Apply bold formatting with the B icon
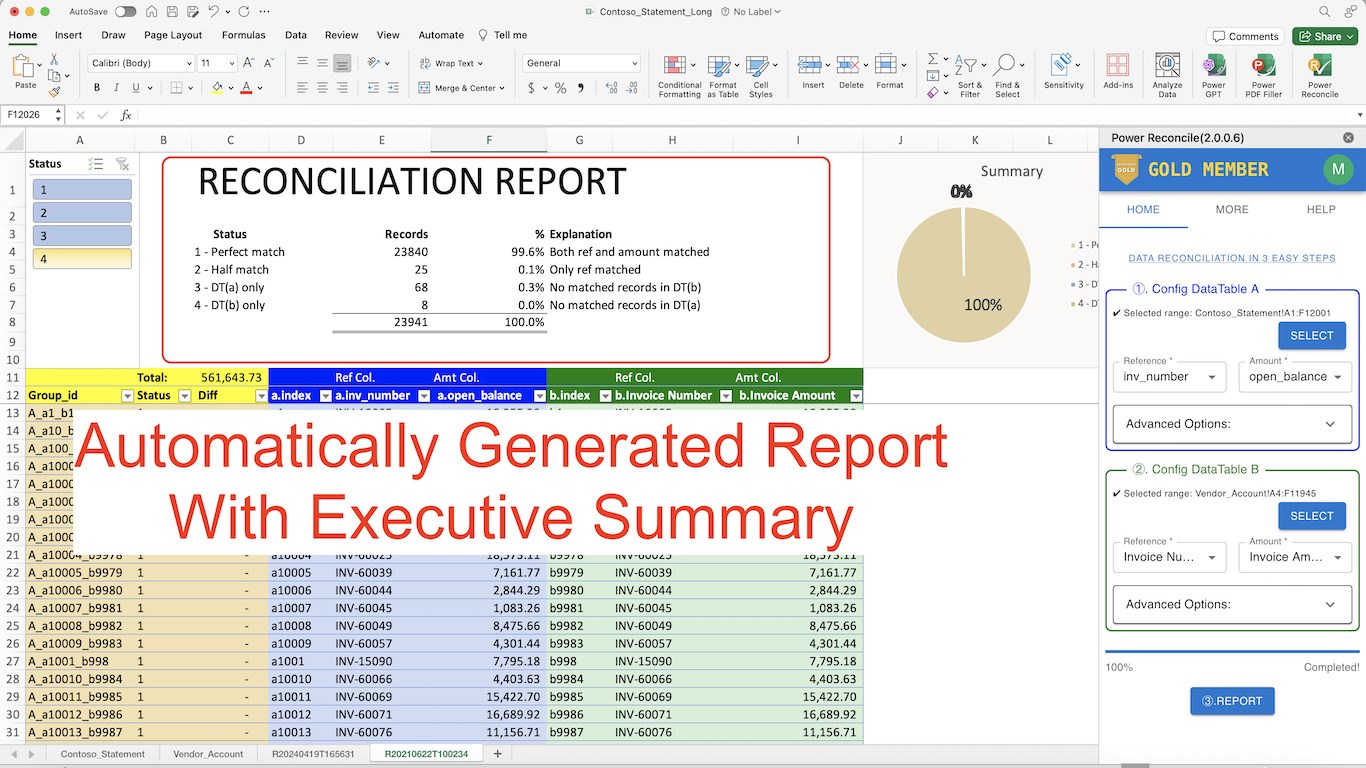Image resolution: width=1366 pixels, height=768 pixels. click(x=97, y=88)
